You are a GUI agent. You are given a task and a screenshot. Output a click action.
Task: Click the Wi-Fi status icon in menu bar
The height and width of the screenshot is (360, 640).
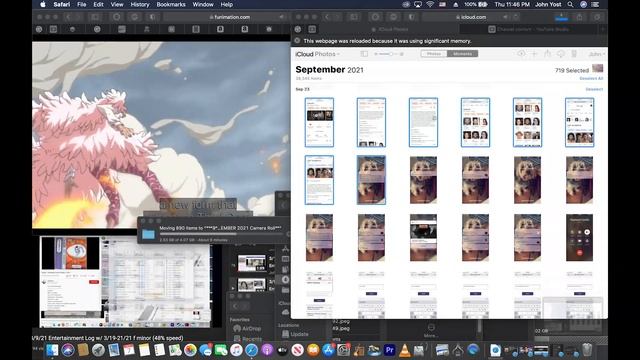click(430, 4)
